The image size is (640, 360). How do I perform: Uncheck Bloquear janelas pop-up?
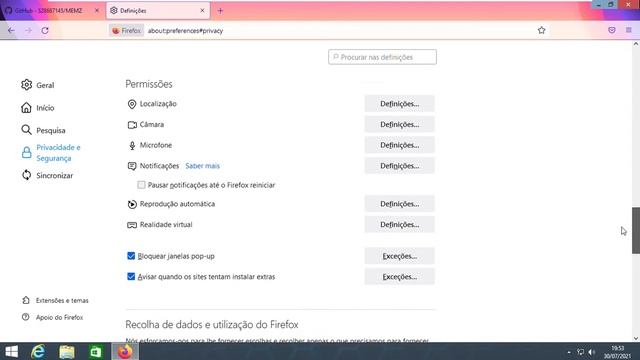pos(131,256)
